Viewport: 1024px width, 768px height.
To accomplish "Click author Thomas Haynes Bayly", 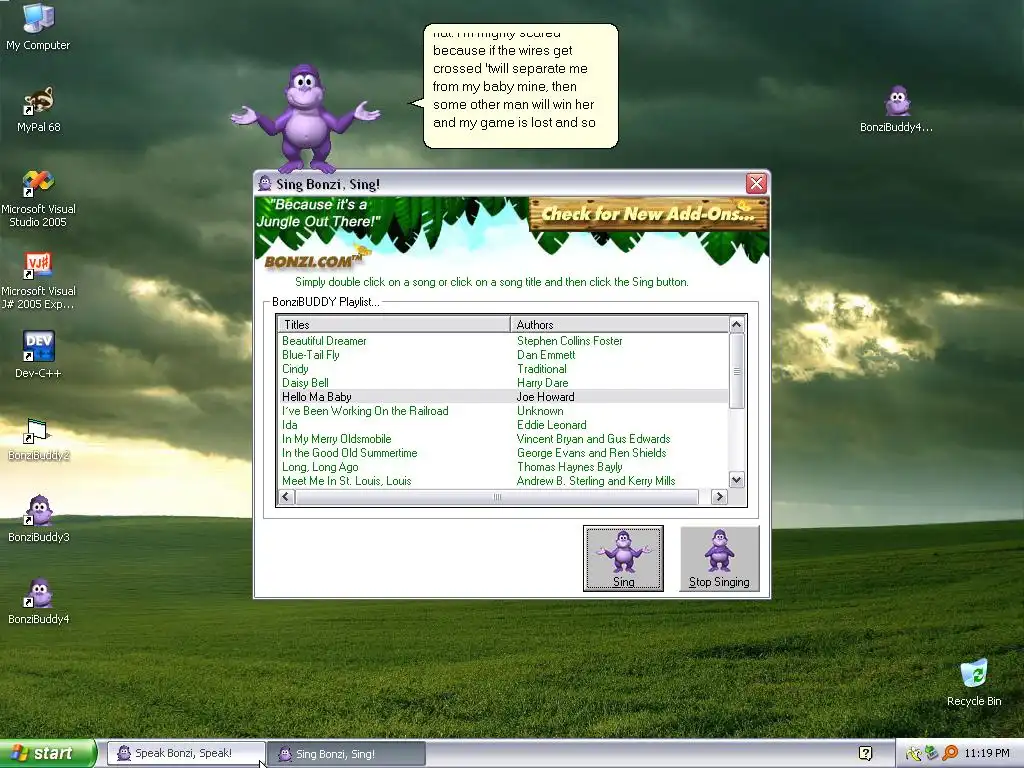I will pyautogui.click(x=569, y=467).
